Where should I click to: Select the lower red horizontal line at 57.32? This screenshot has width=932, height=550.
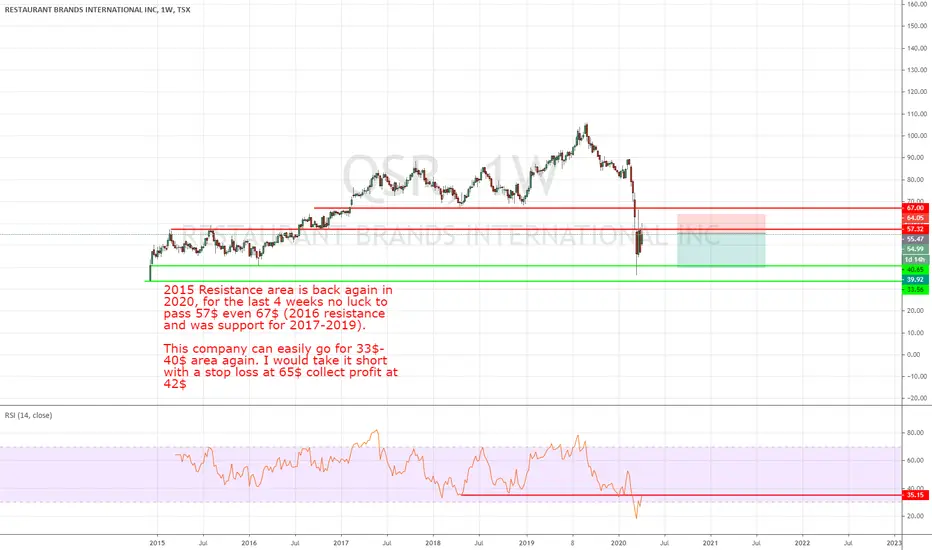(x=535, y=229)
